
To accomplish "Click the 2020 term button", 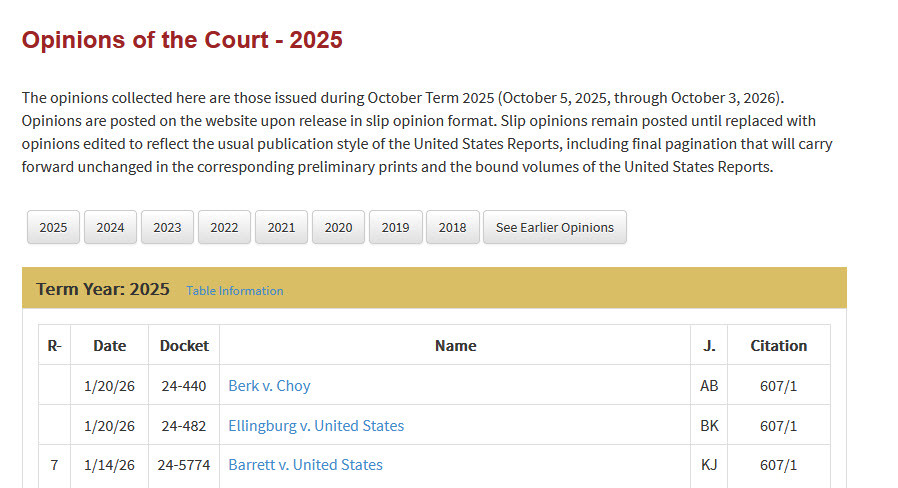I will 338,227.
